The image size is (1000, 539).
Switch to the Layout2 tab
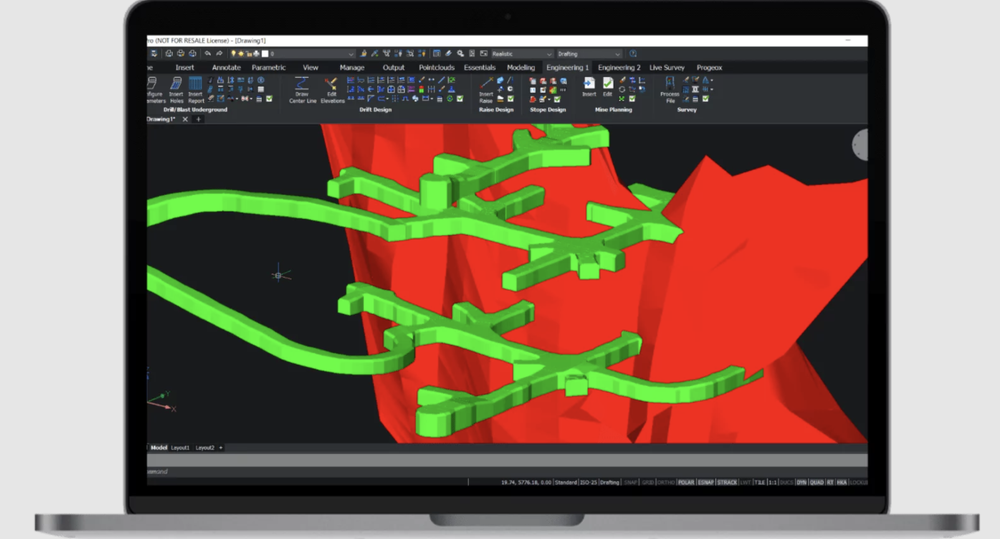pyautogui.click(x=205, y=448)
